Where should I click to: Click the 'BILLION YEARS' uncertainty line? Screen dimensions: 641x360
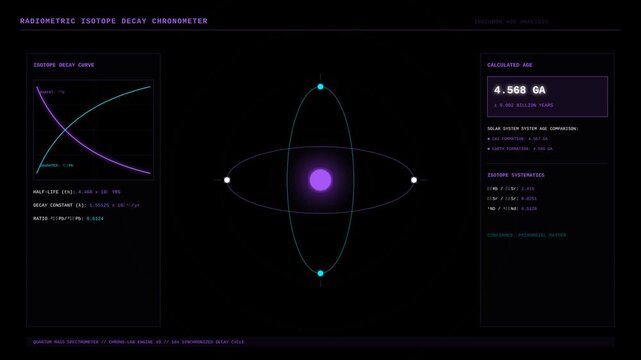524,105
